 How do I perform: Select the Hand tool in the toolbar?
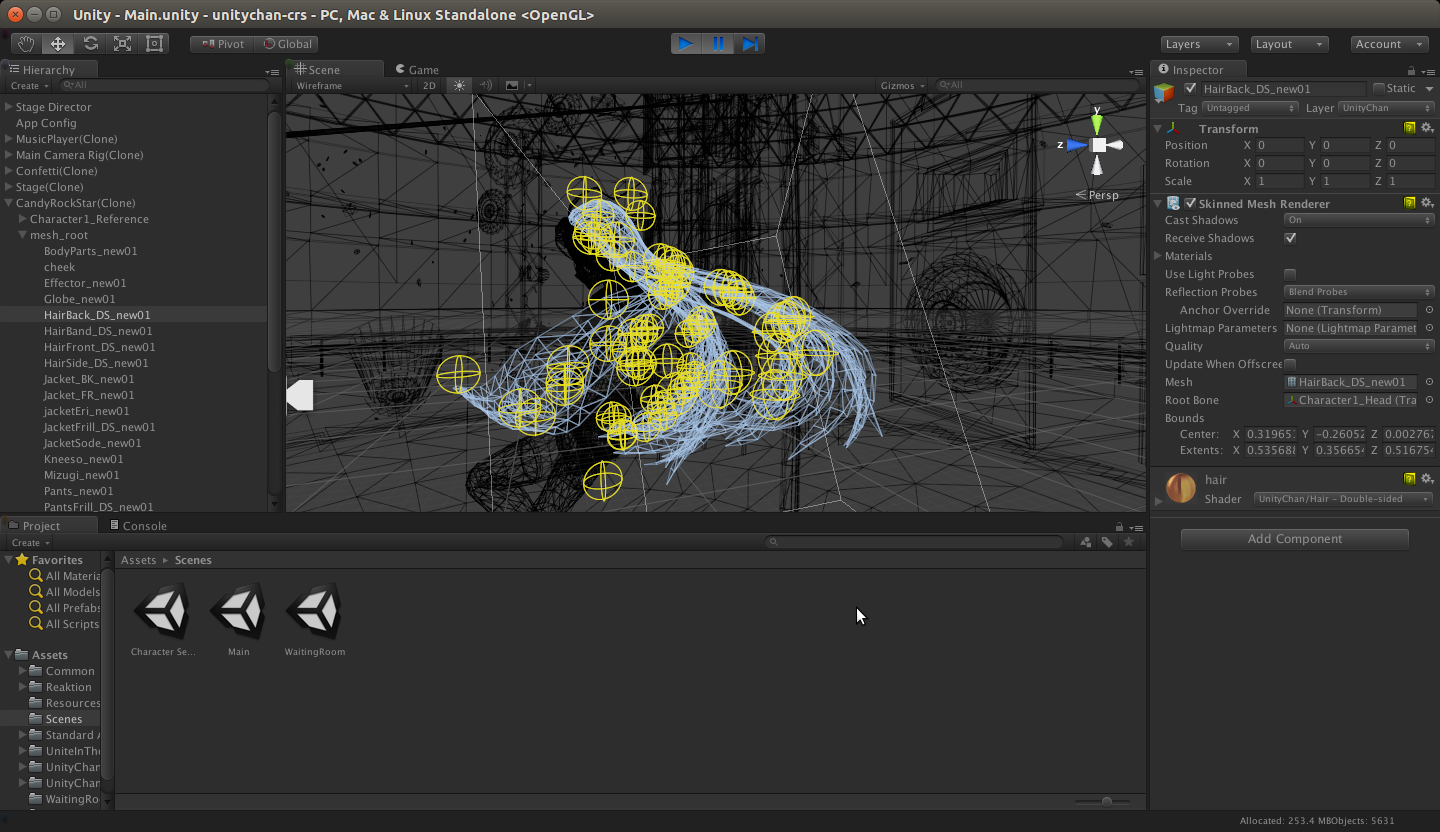pyautogui.click(x=25, y=43)
